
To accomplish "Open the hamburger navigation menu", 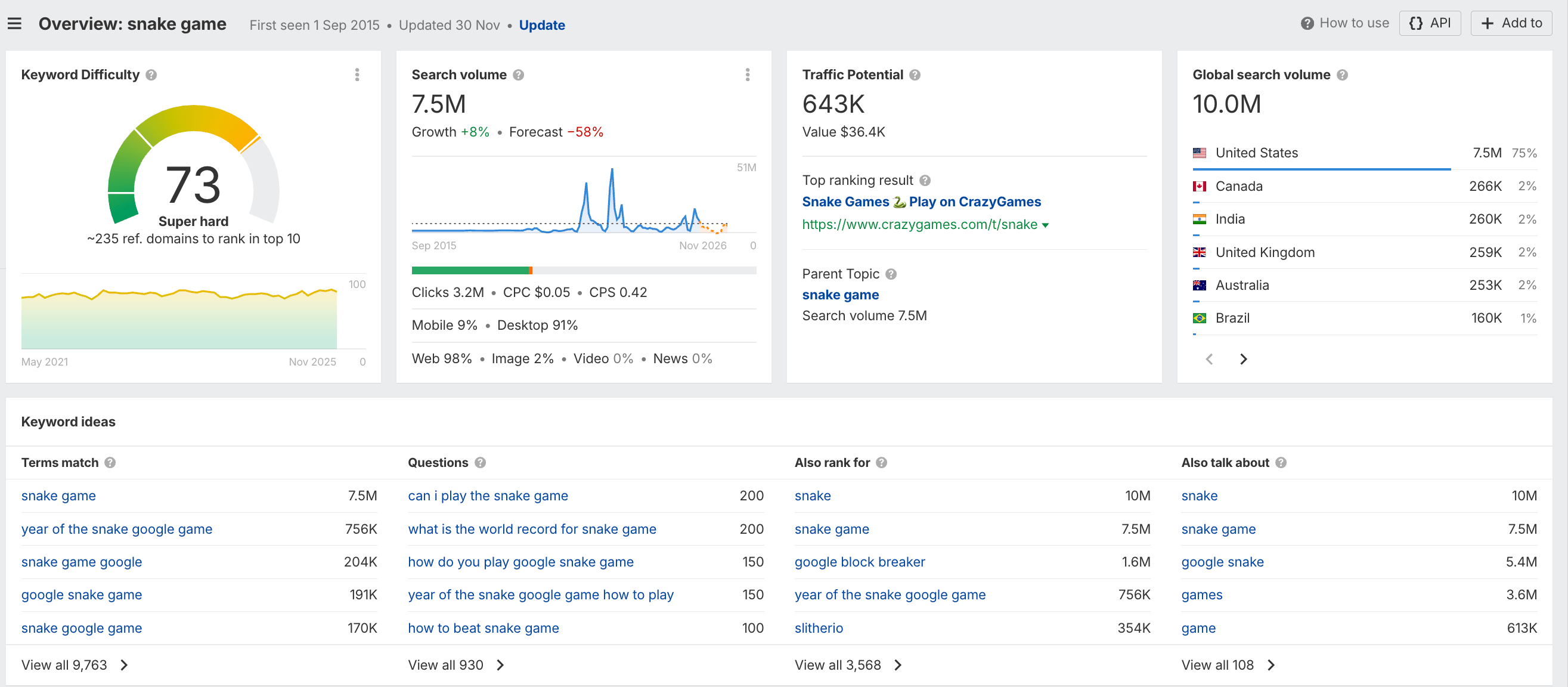I will click(15, 24).
